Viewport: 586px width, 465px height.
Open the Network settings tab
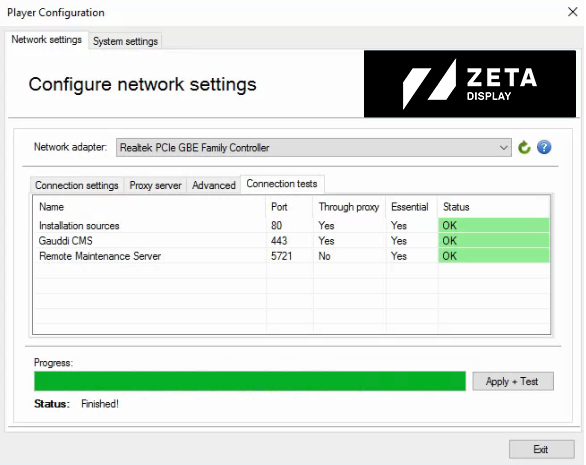[x=47, y=40]
